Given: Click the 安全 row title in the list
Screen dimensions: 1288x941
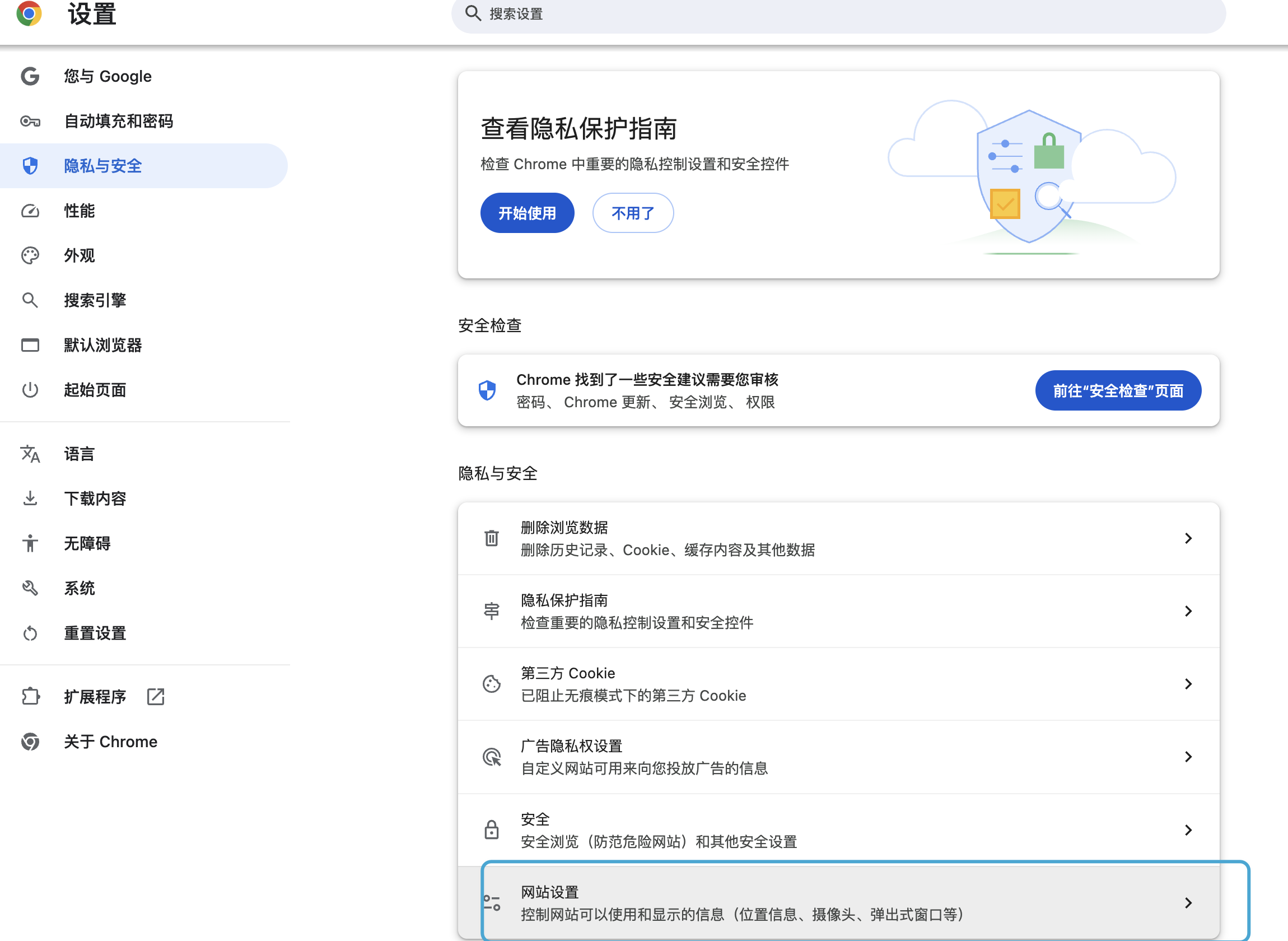Looking at the screenshot, I should click(x=535, y=819).
